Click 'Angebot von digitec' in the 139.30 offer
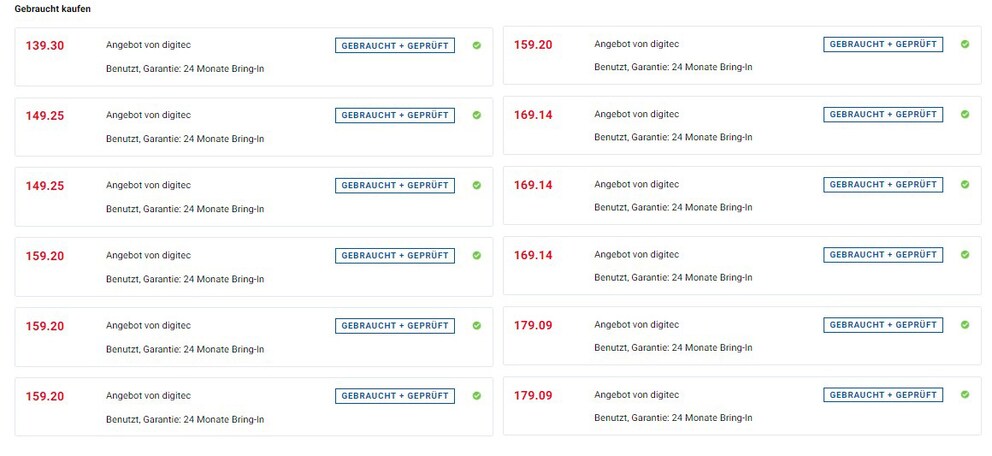Viewport: 992px width, 456px height. coord(148,45)
